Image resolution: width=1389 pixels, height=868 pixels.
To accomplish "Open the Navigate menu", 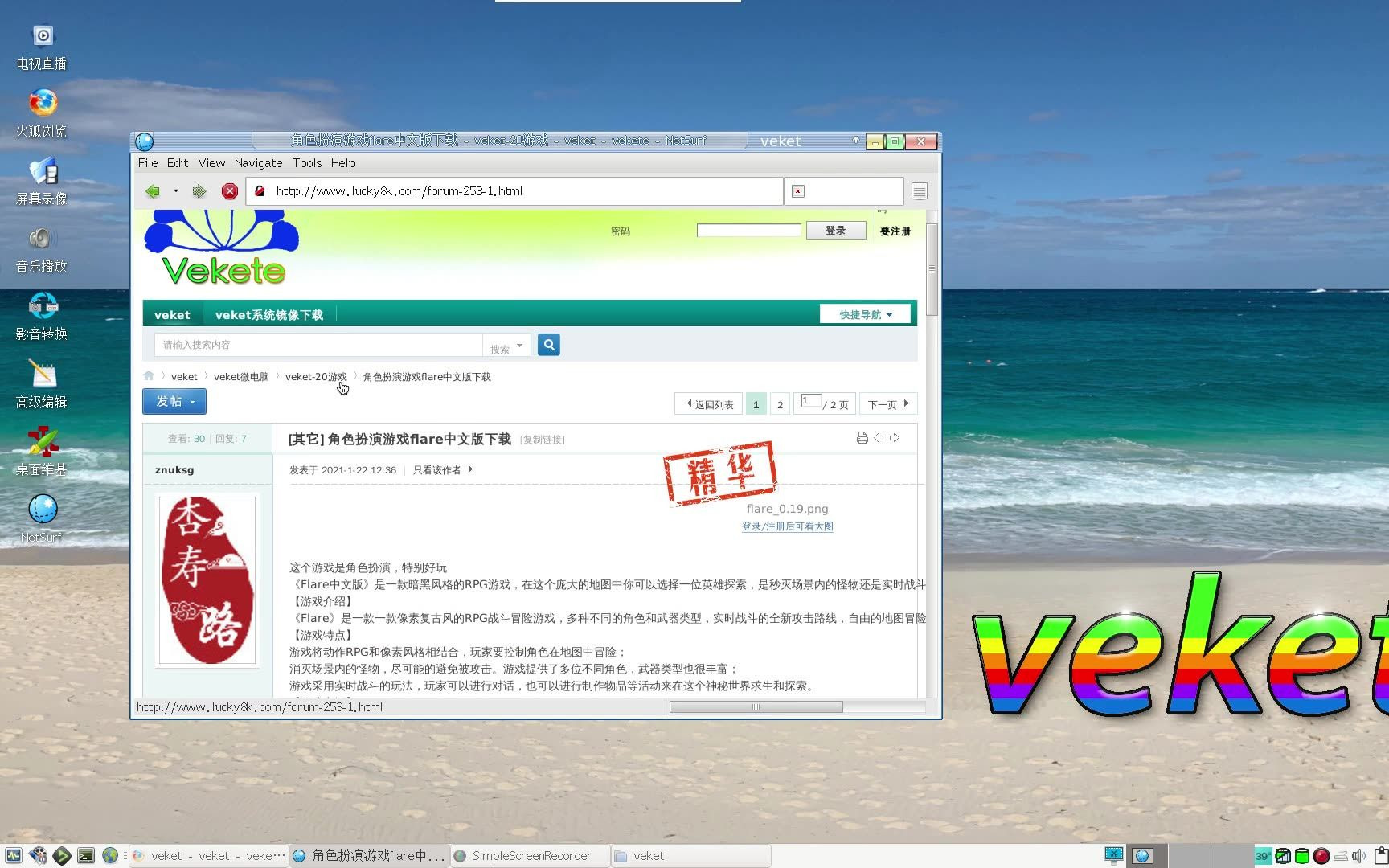I will tap(258, 162).
